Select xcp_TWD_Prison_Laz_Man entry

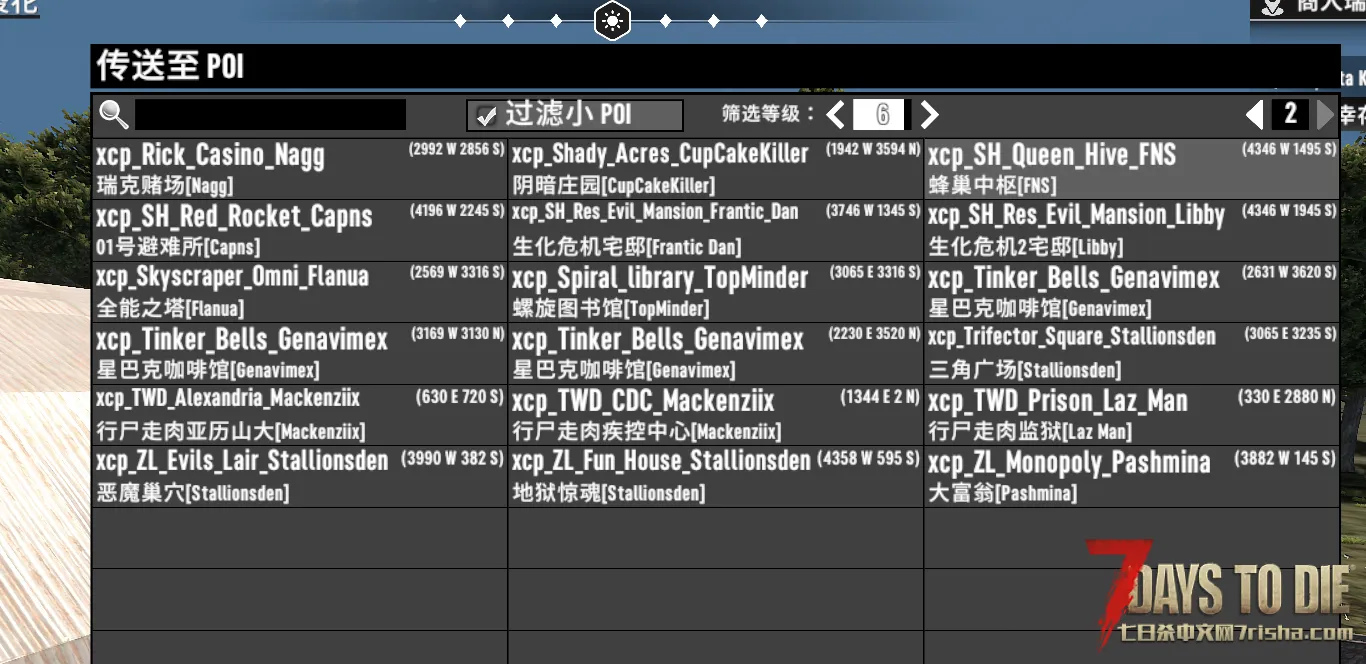click(1132, 415)
